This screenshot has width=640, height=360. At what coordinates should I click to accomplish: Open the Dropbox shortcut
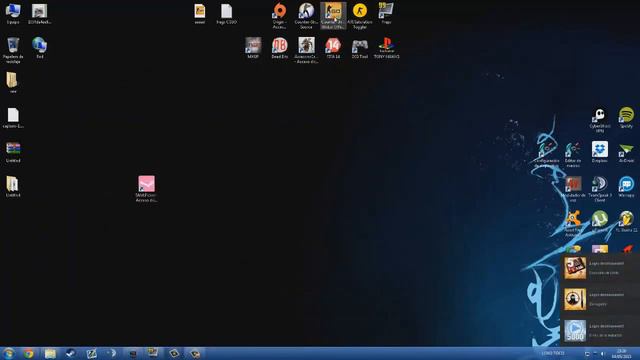tap(600, 152)
